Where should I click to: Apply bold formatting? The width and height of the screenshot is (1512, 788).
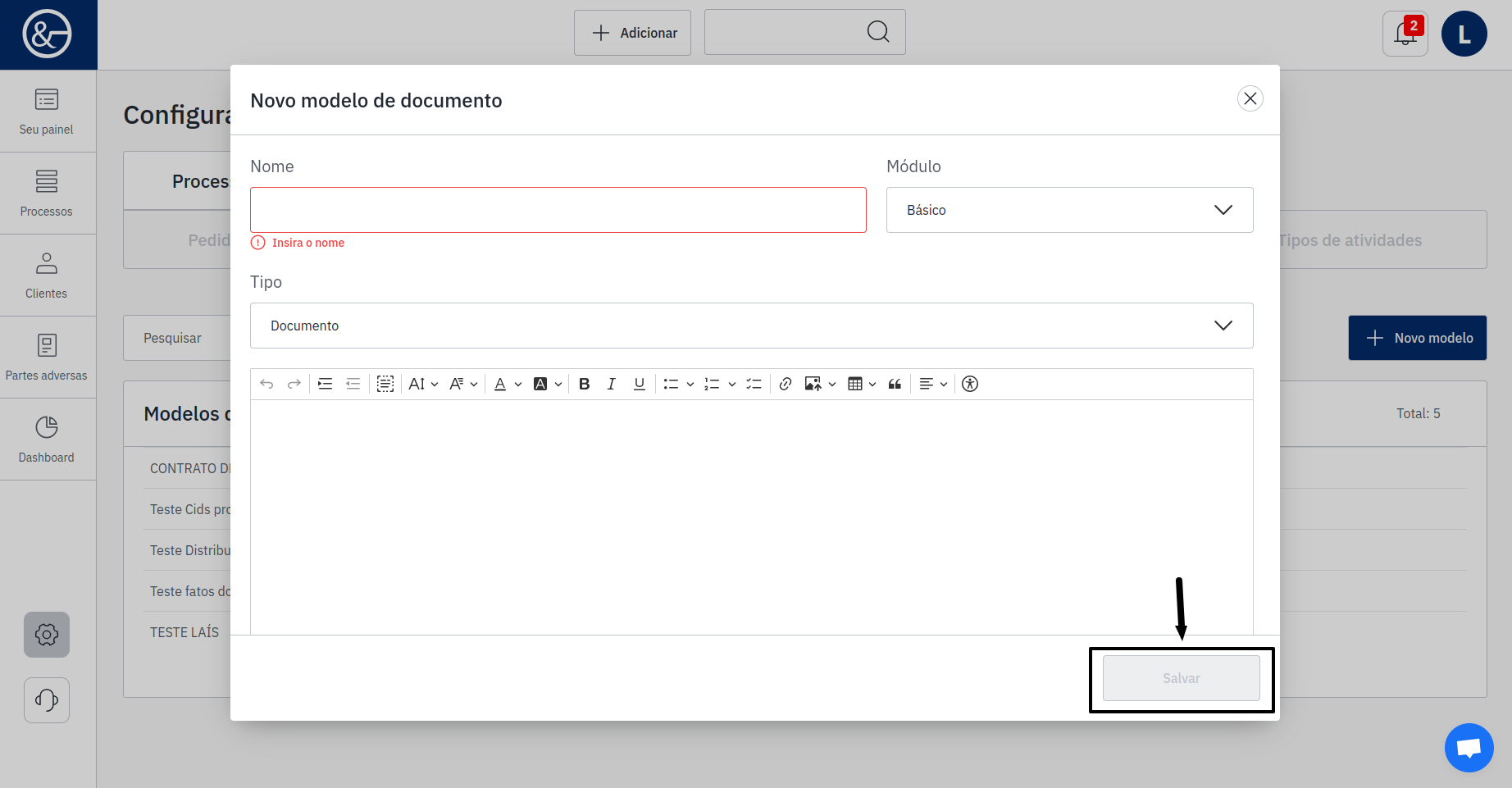[x=585, y=384]
